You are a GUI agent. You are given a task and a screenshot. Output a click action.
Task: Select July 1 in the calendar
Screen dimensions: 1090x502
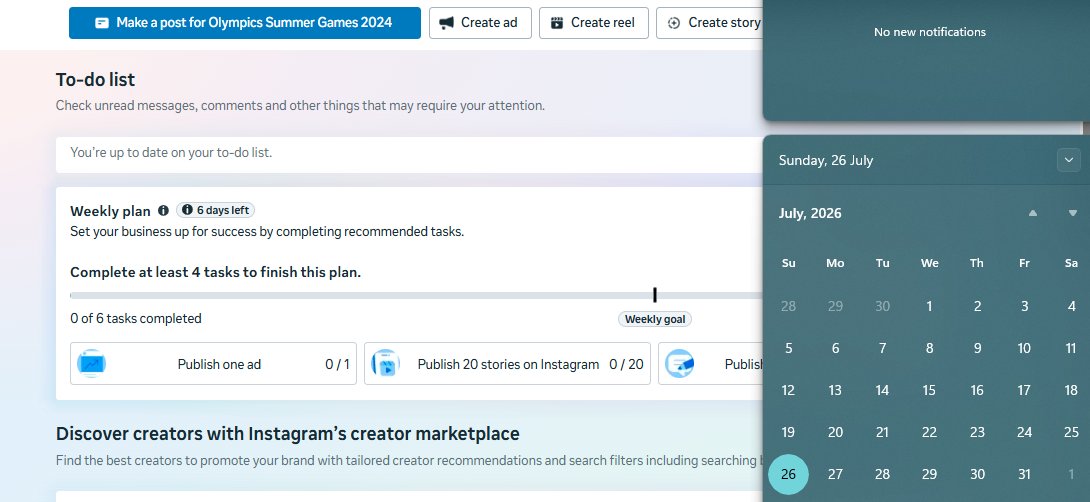pos(929,306)
